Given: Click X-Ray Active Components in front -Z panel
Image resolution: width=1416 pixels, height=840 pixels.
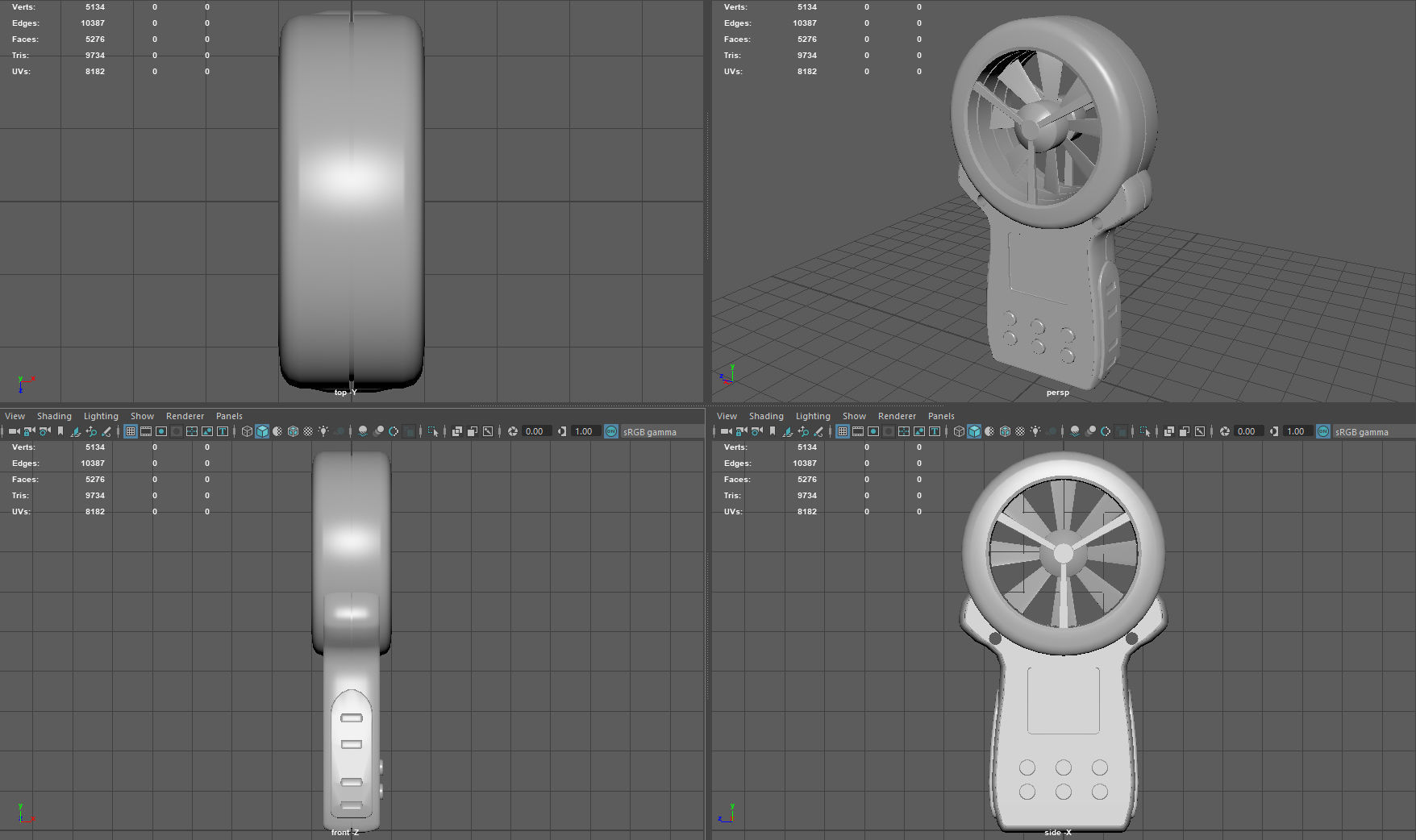Looking at the screenshot, I should [473, 431].
